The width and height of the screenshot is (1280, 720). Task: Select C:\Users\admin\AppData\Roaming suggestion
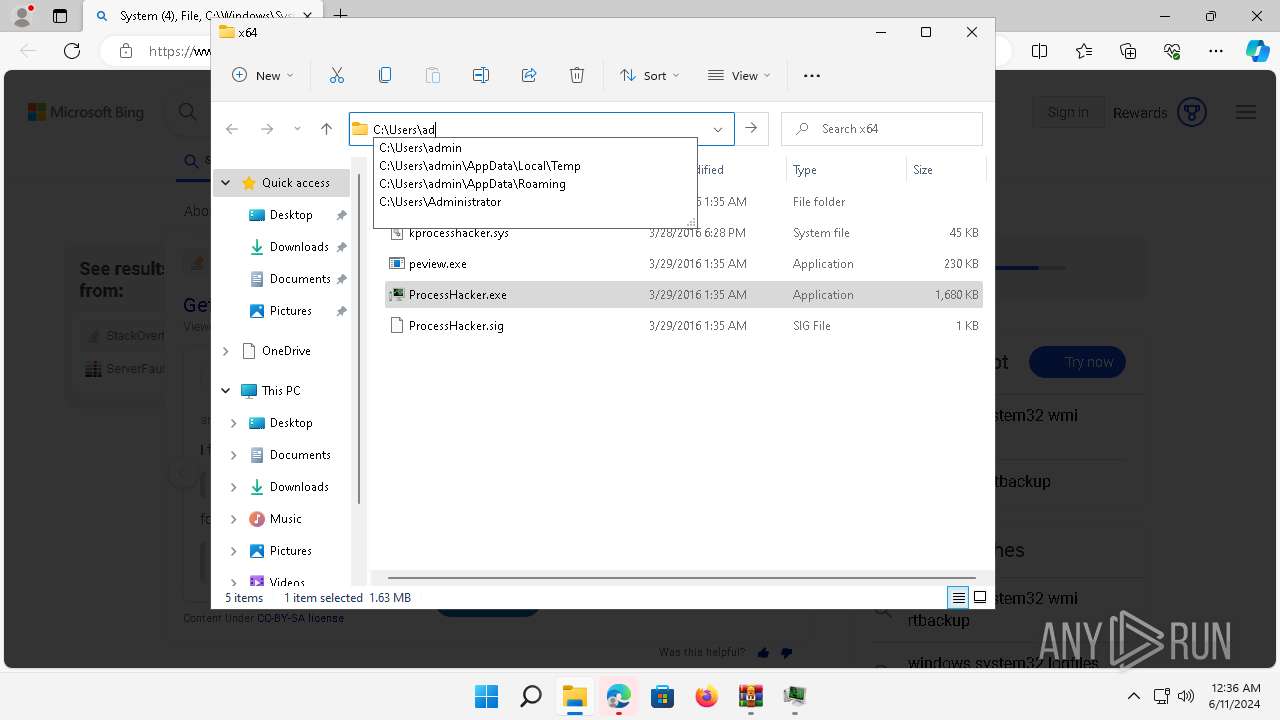pos(535,184)
